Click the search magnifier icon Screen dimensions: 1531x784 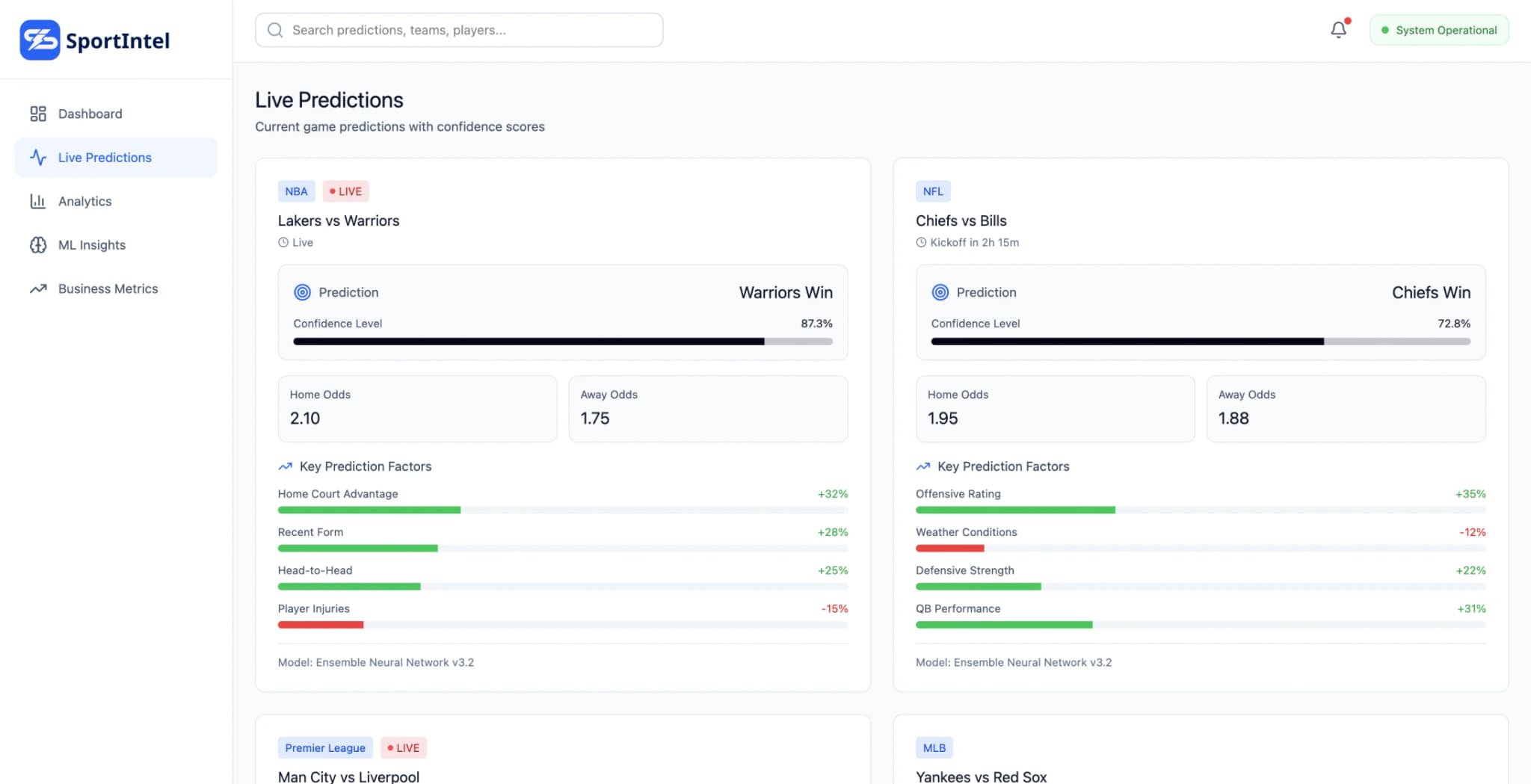275,30
